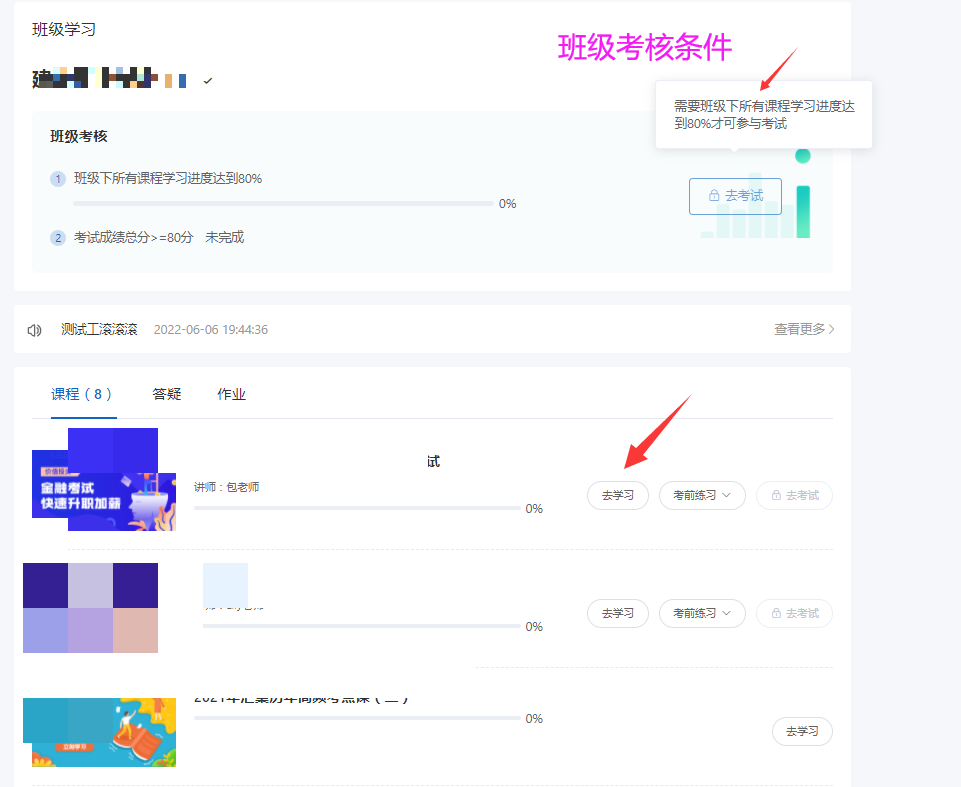
Task: Open the purple mosaic course thumbnail
Action: 91,608
